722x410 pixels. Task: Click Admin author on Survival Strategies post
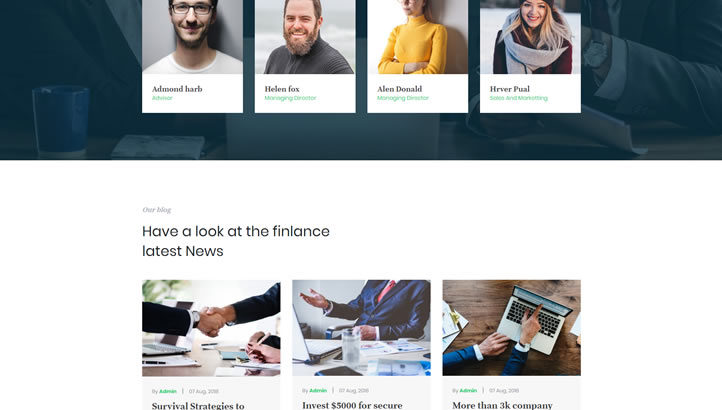168,391
